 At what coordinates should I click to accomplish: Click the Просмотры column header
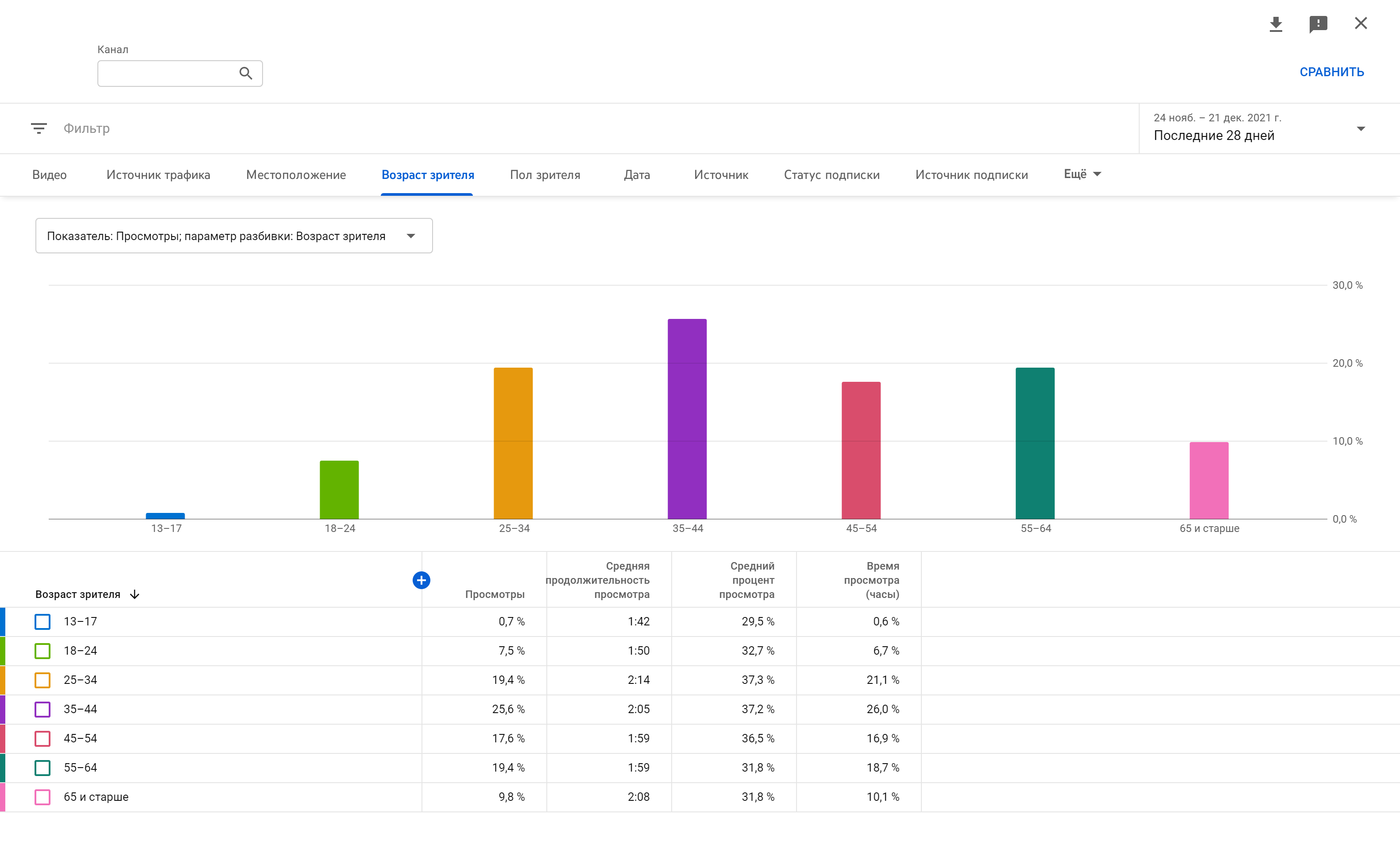pos(494,594)
